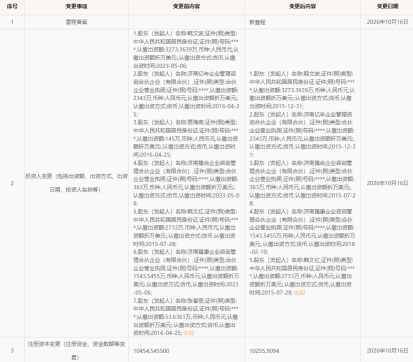Click the value 10454.545500
Image resolution: width=413 pixels, height=362 pixels.
tap(151, 351)
